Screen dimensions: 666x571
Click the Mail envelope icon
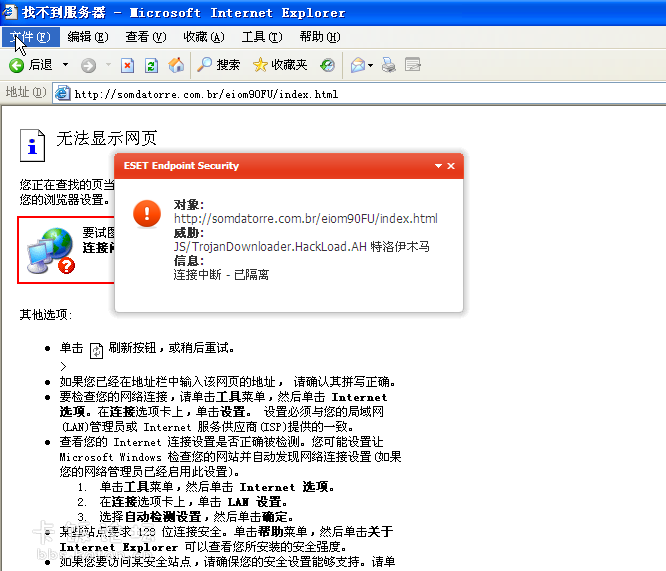(357, 65)
